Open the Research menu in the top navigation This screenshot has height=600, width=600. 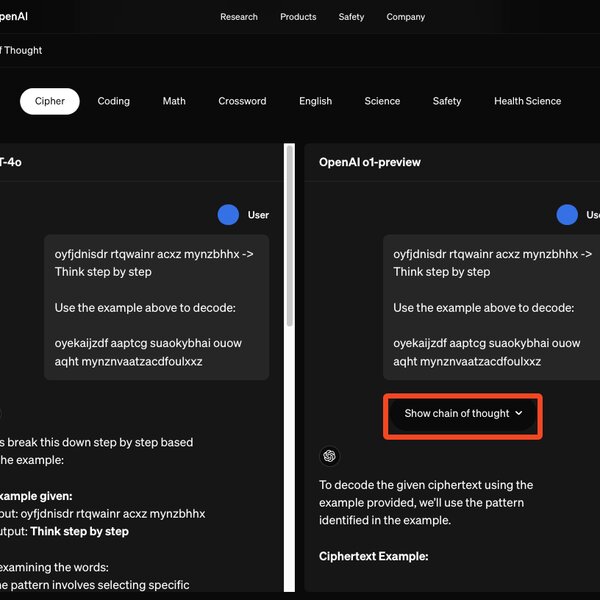tap(239, 17)
